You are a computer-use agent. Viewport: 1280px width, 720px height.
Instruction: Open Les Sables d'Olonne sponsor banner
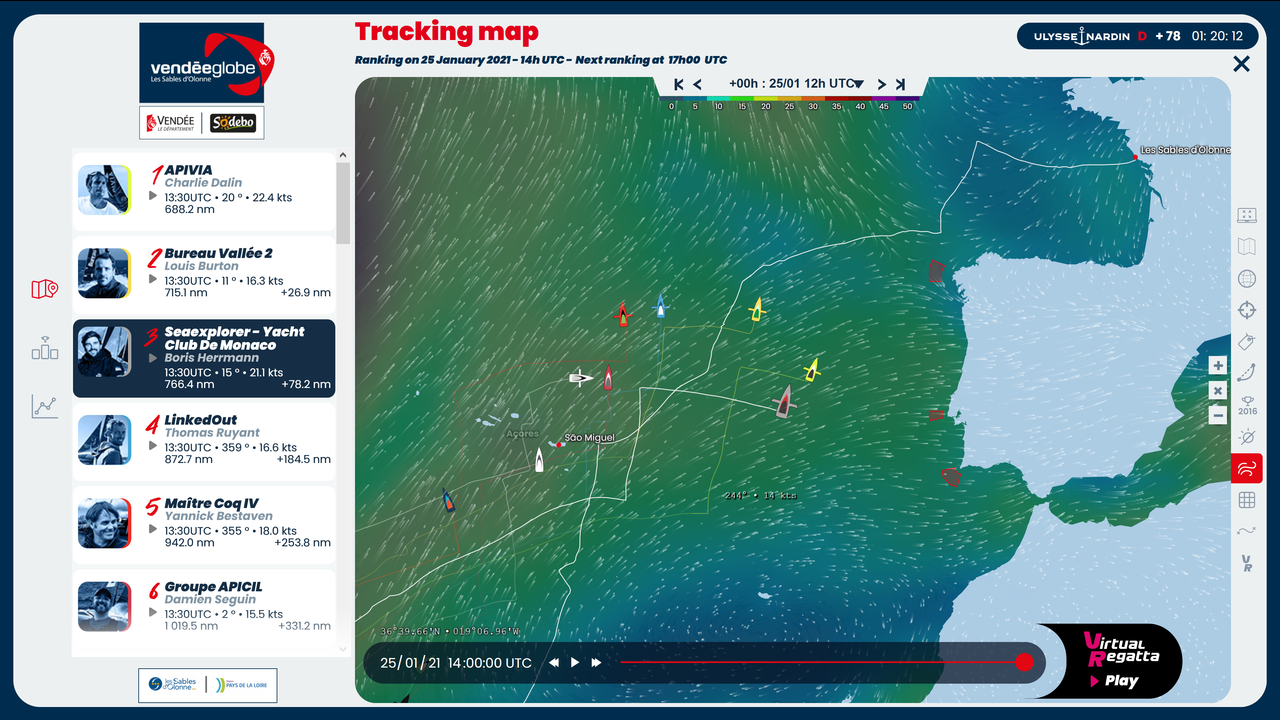(x=207, y=685)
